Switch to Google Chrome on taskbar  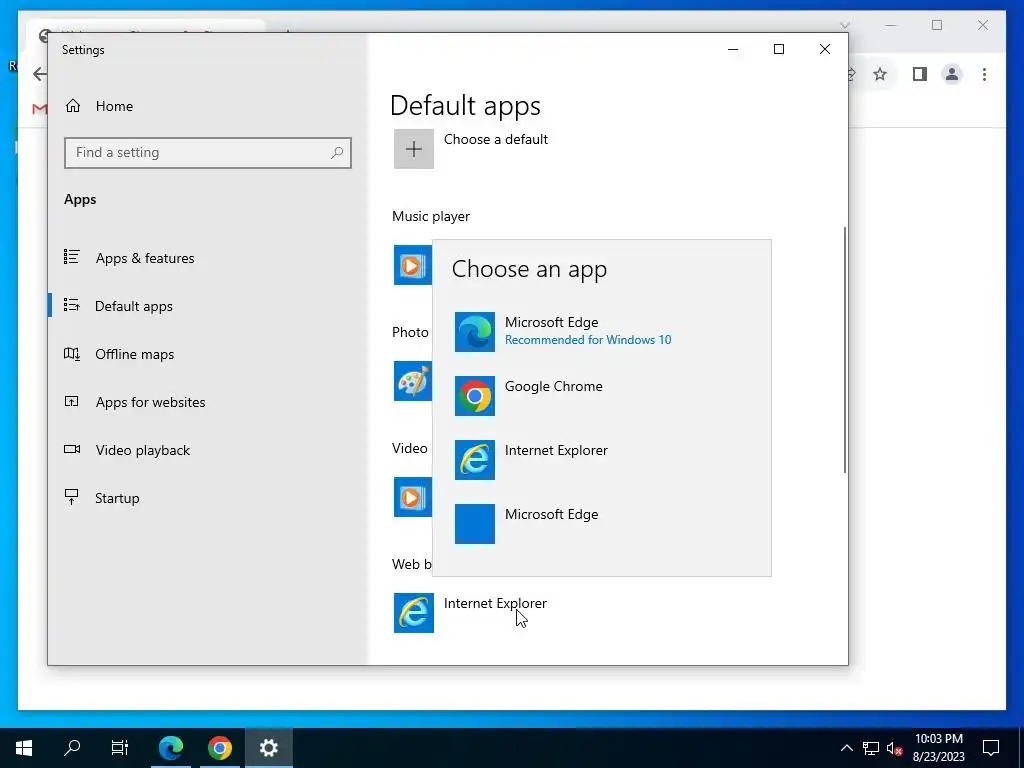(219, 748)
